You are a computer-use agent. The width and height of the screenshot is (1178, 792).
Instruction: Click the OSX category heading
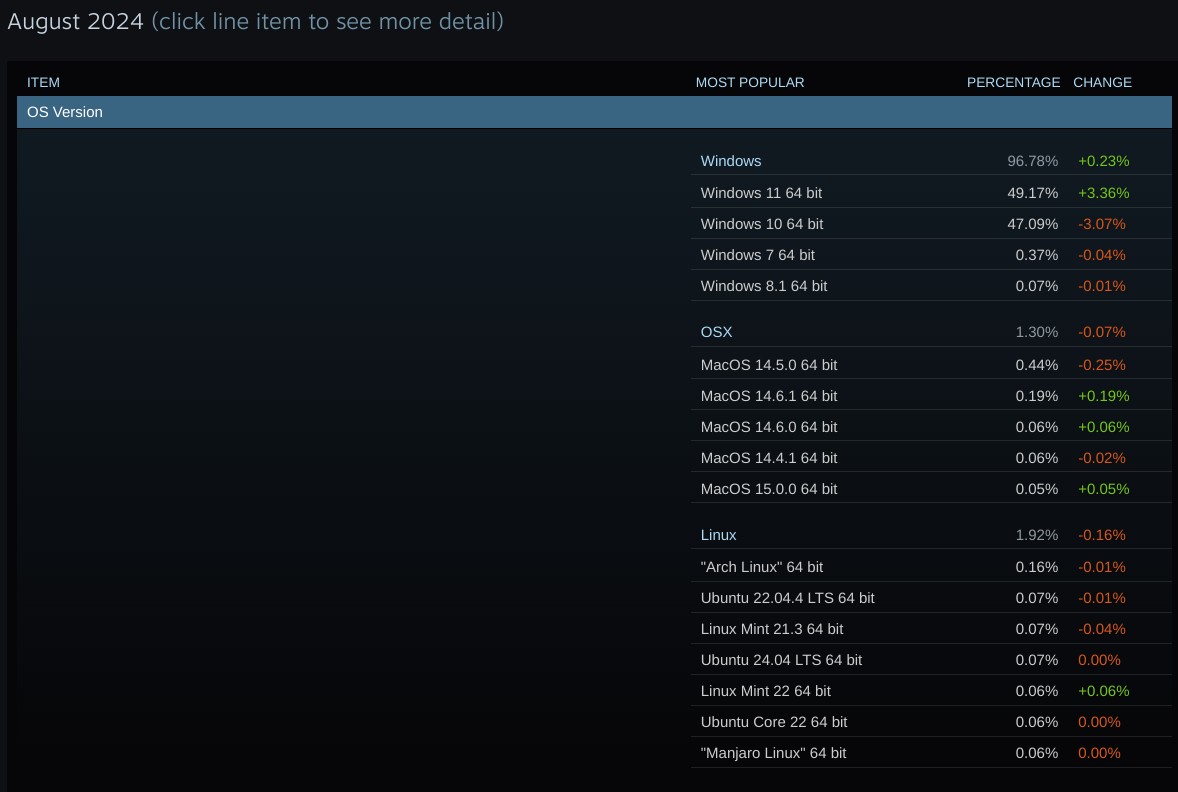coord(716,332)
